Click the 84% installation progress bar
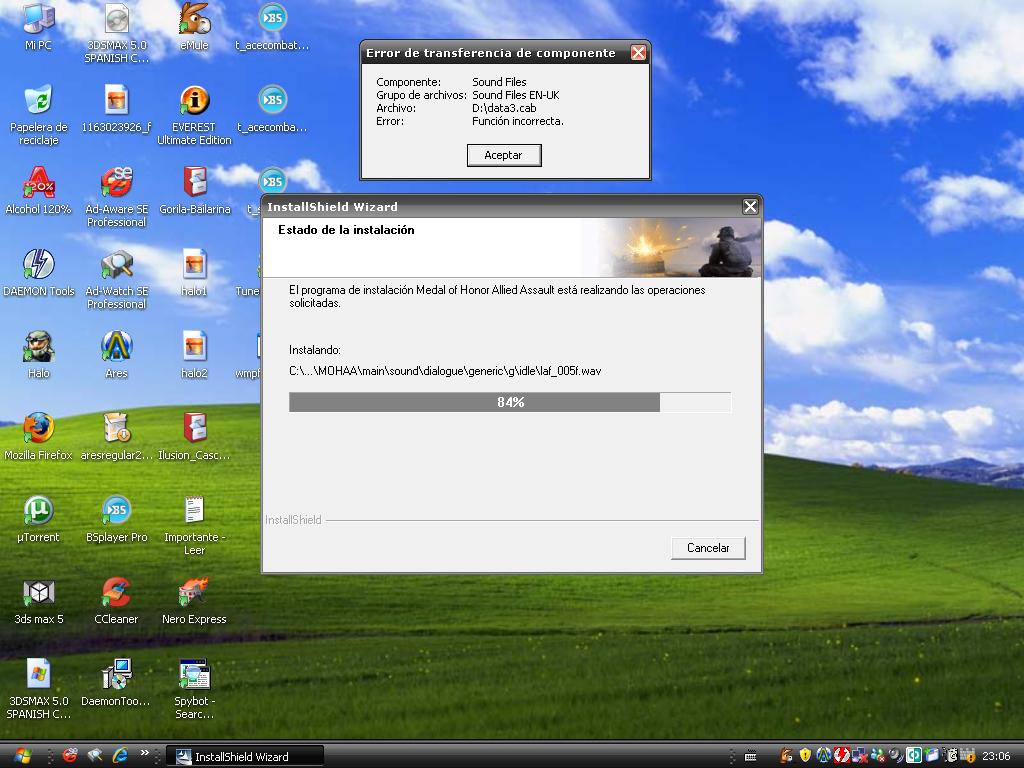 [x=510, y=402]
